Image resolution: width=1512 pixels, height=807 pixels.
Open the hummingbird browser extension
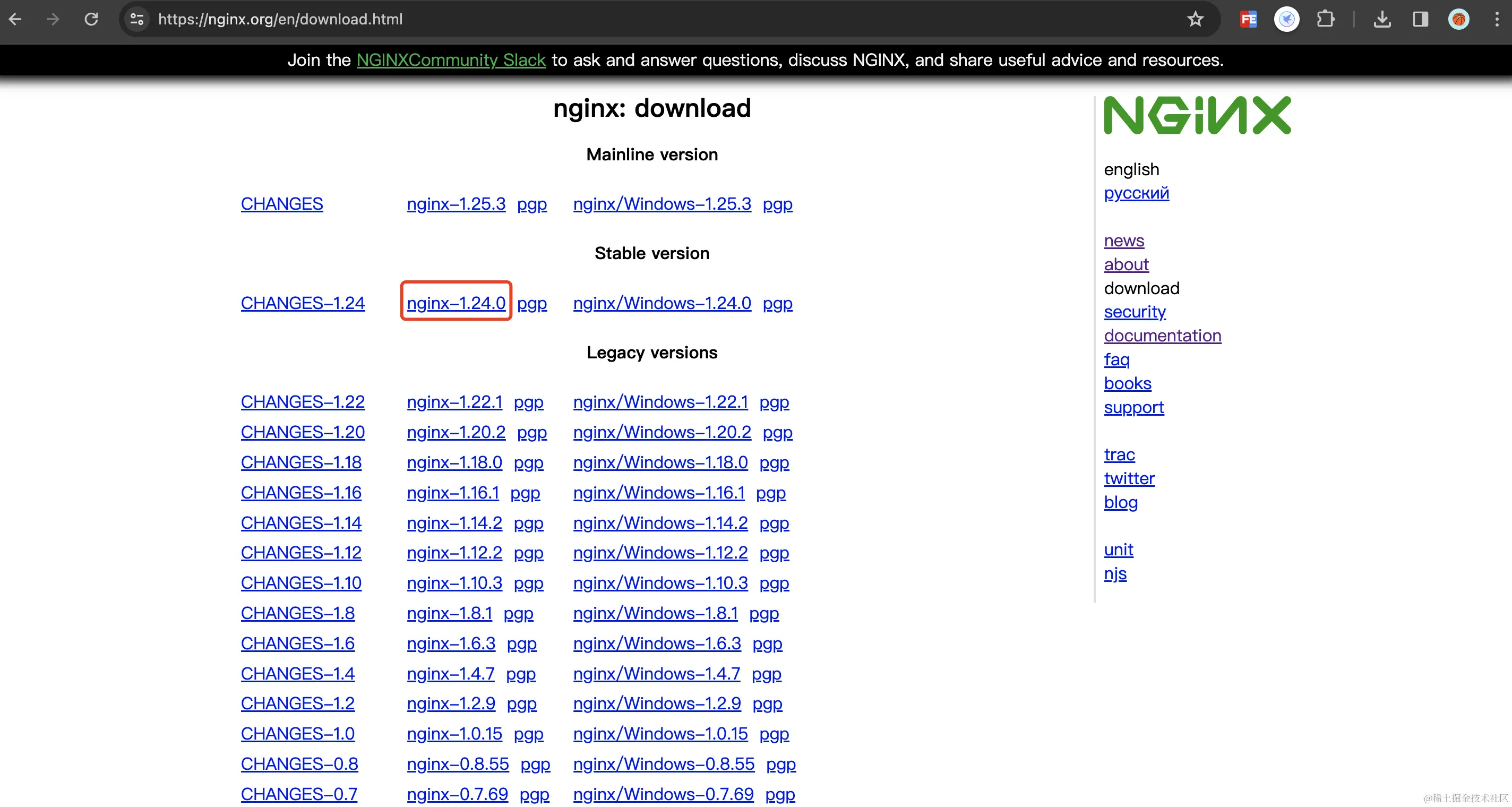point(1286,19)
